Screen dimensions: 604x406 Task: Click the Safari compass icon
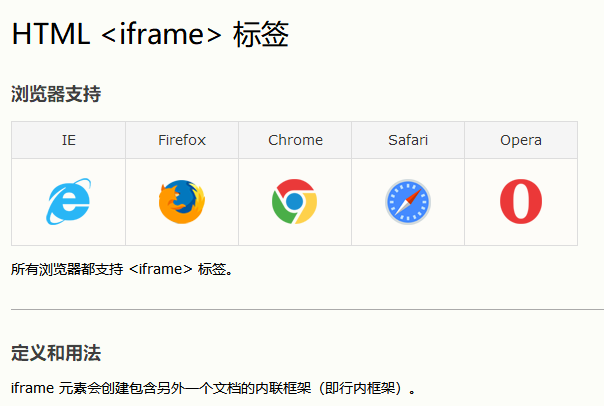(408, 202)
